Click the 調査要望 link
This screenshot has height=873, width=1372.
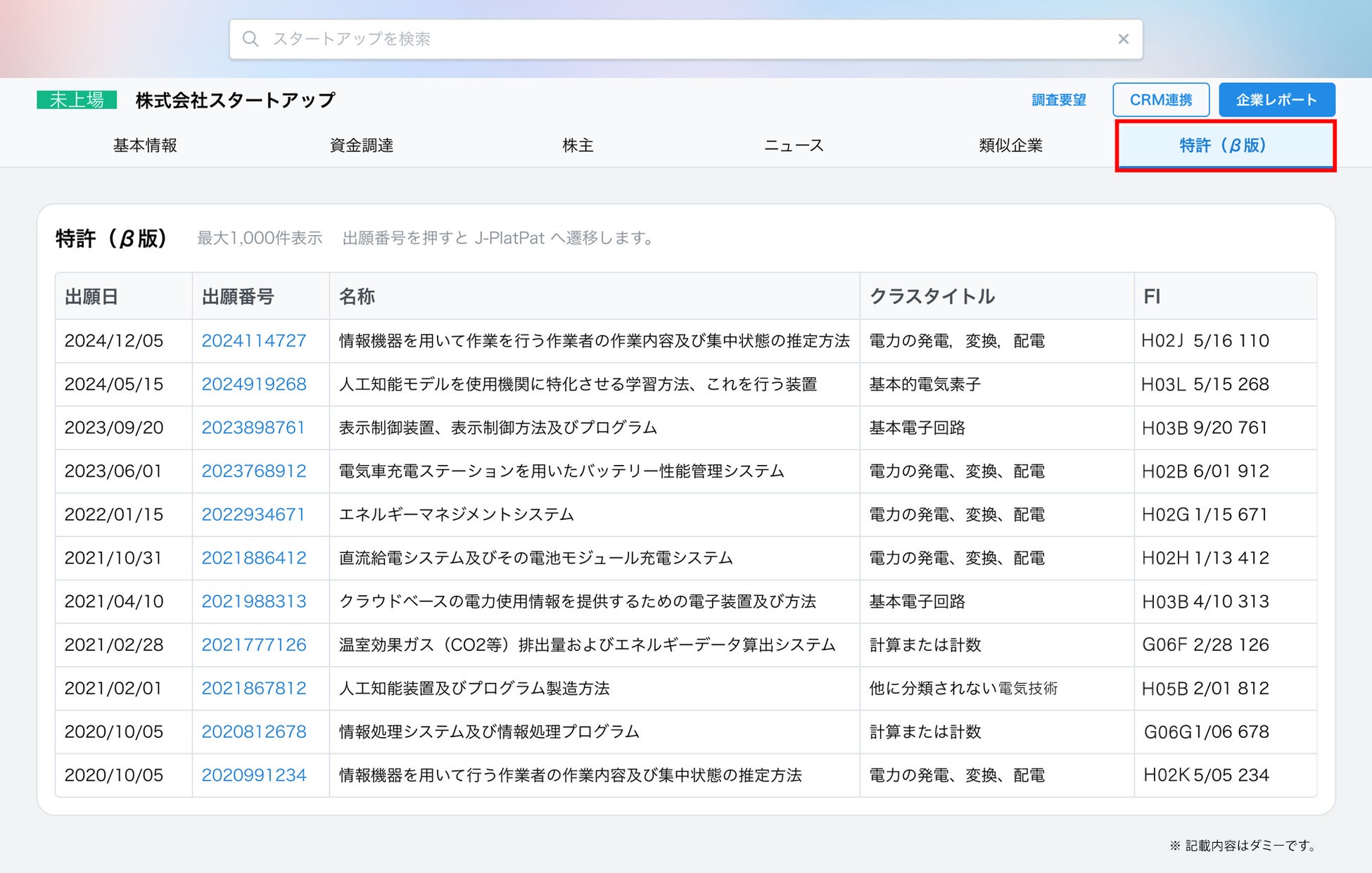[1058, 100]
